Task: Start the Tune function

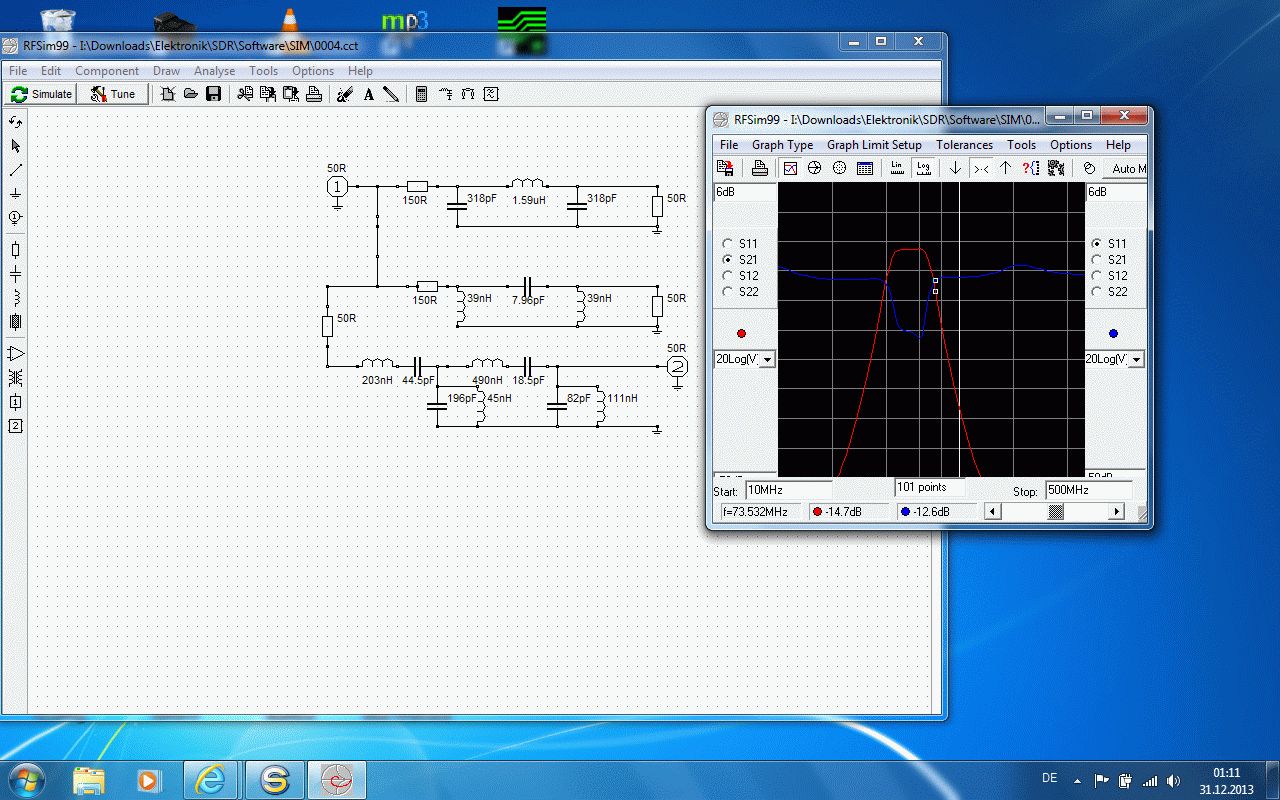Action: tap(113, 94)
